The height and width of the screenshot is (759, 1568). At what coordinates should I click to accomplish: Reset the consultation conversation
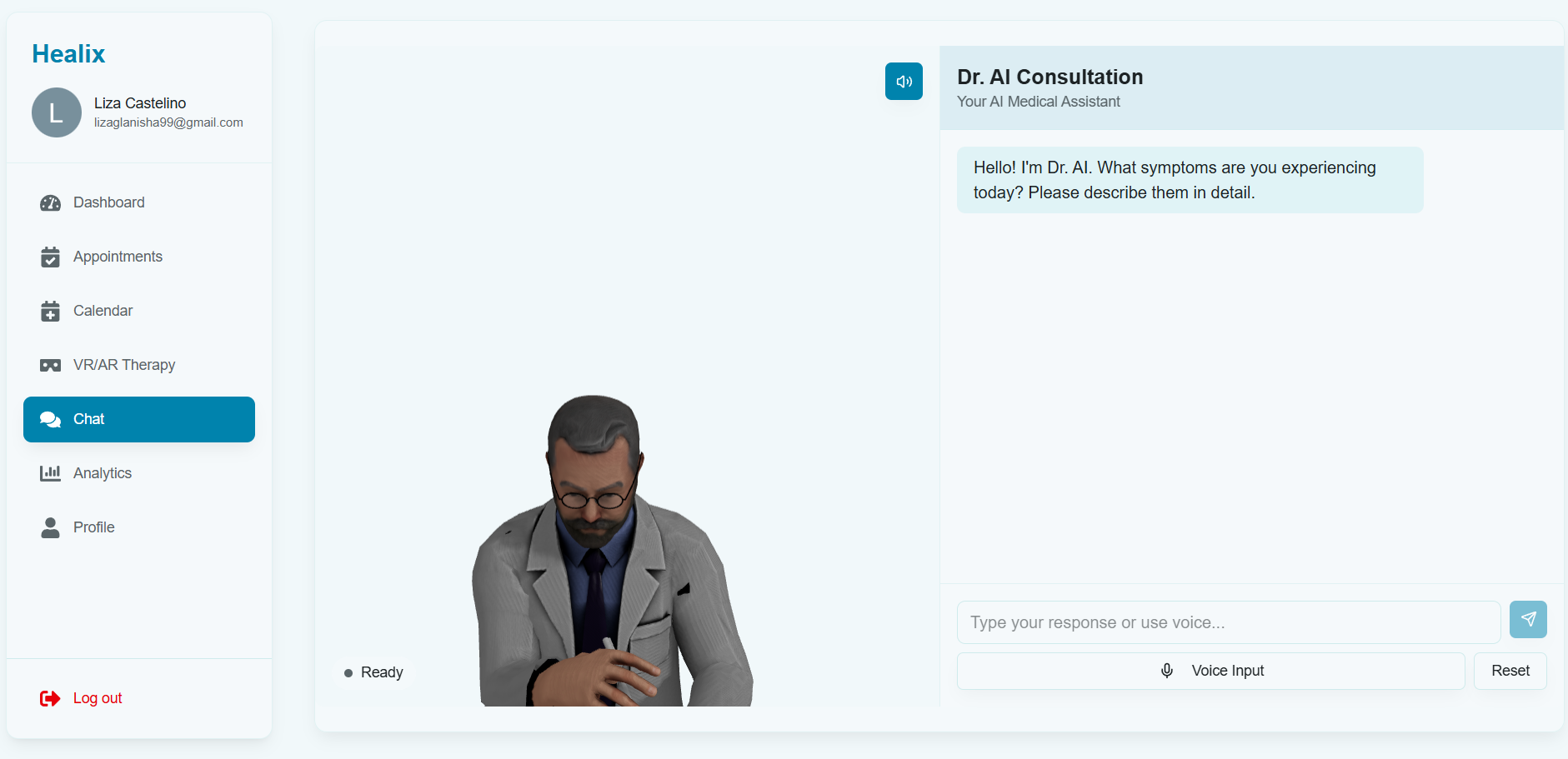[x=1510, y=671]
